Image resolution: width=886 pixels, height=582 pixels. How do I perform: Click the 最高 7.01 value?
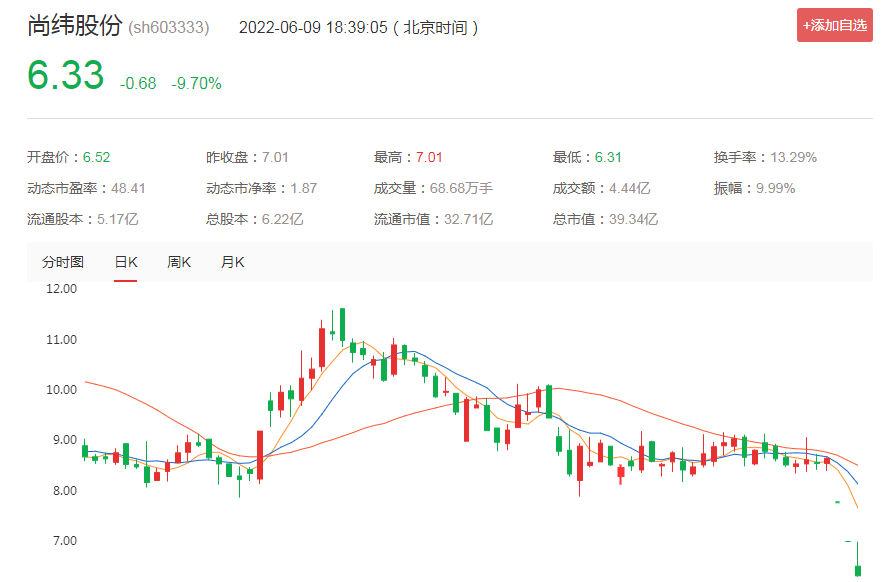click(408, 157)
